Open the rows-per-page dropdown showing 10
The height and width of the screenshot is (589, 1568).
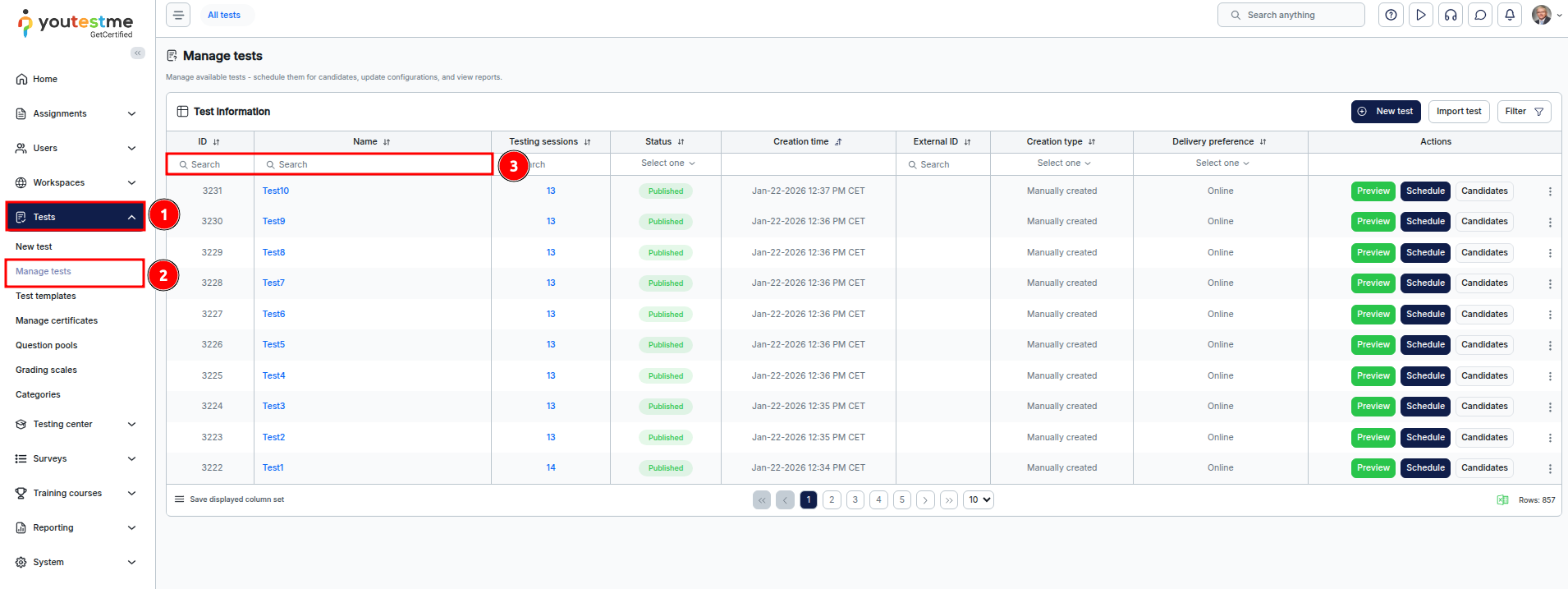coord(978,499)
